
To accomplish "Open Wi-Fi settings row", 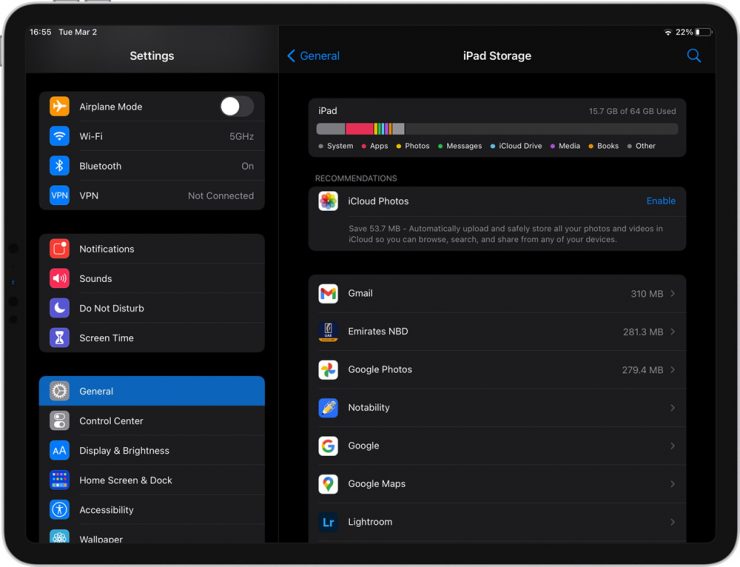I will point(152,136).
